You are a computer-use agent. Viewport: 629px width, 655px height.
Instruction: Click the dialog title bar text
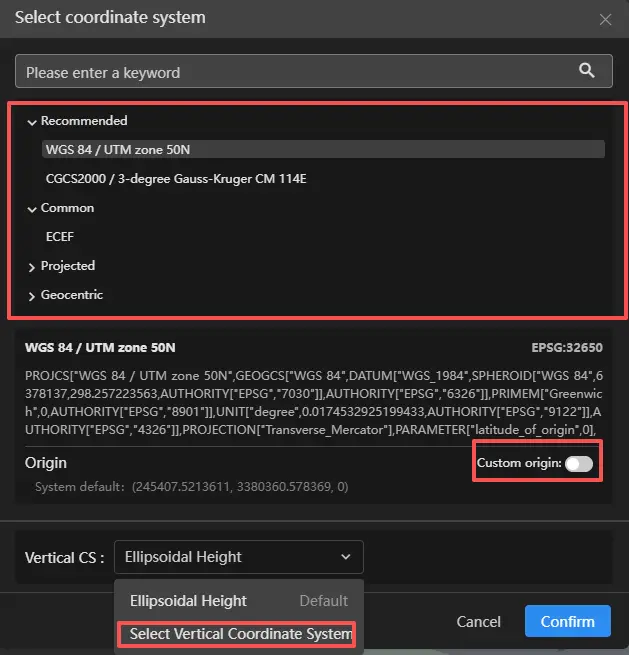110,18
